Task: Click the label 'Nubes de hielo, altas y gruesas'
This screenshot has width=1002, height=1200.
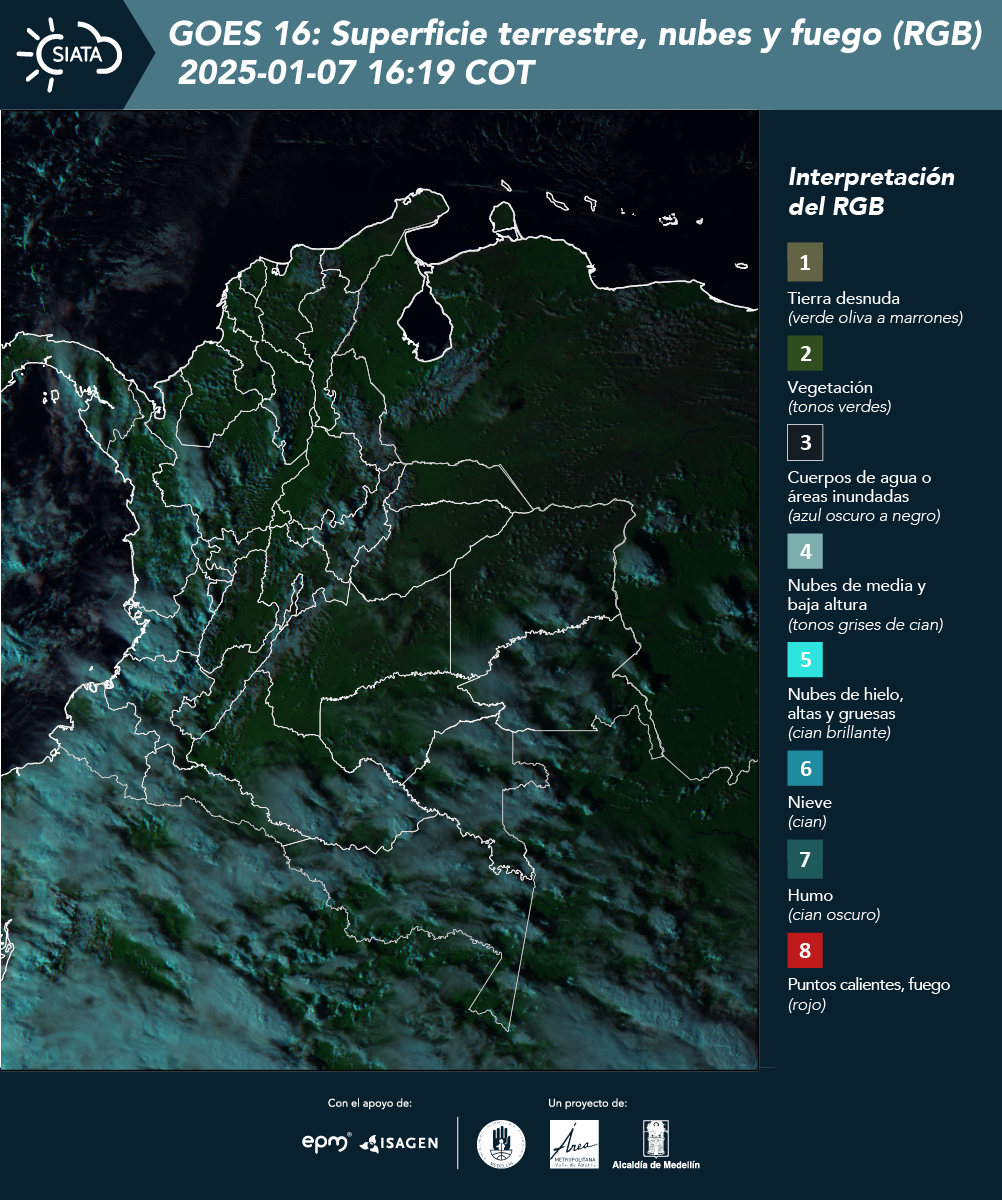Action: point(846,704)
